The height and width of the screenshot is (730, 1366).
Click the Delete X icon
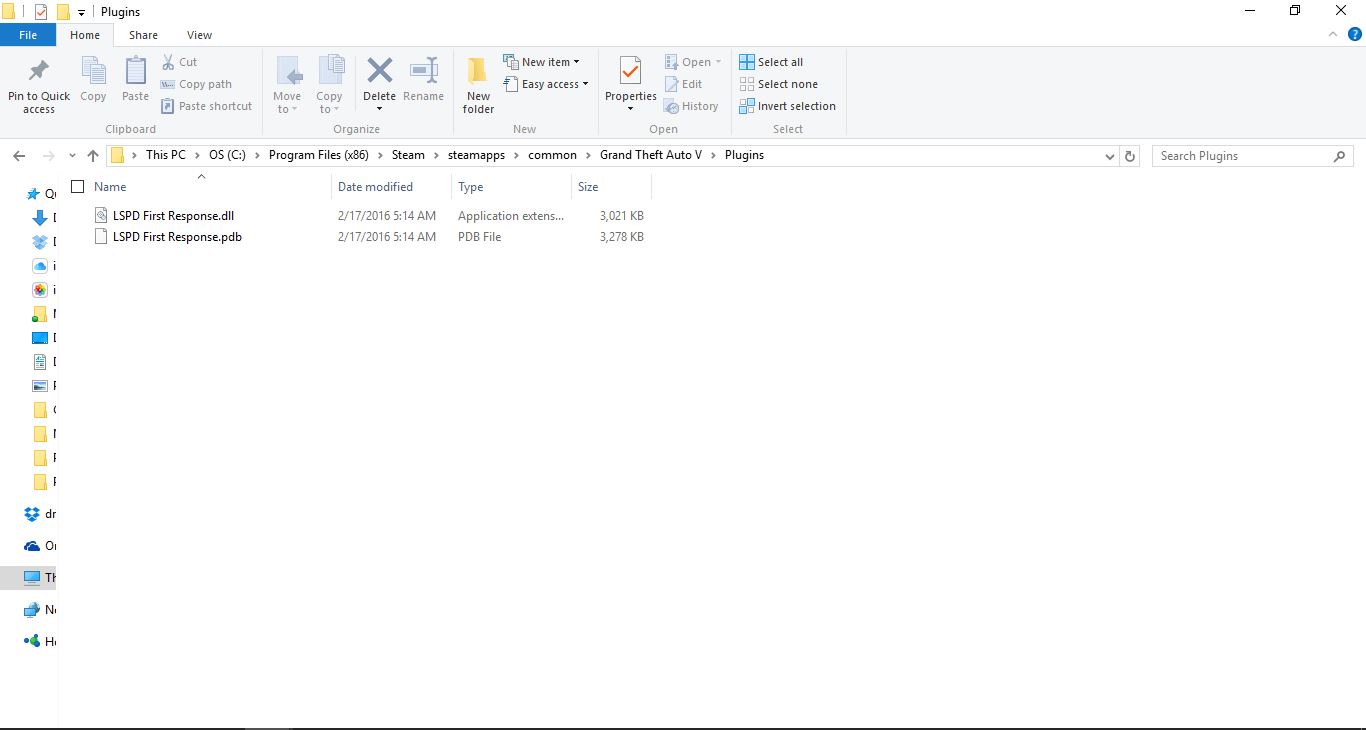379,70
